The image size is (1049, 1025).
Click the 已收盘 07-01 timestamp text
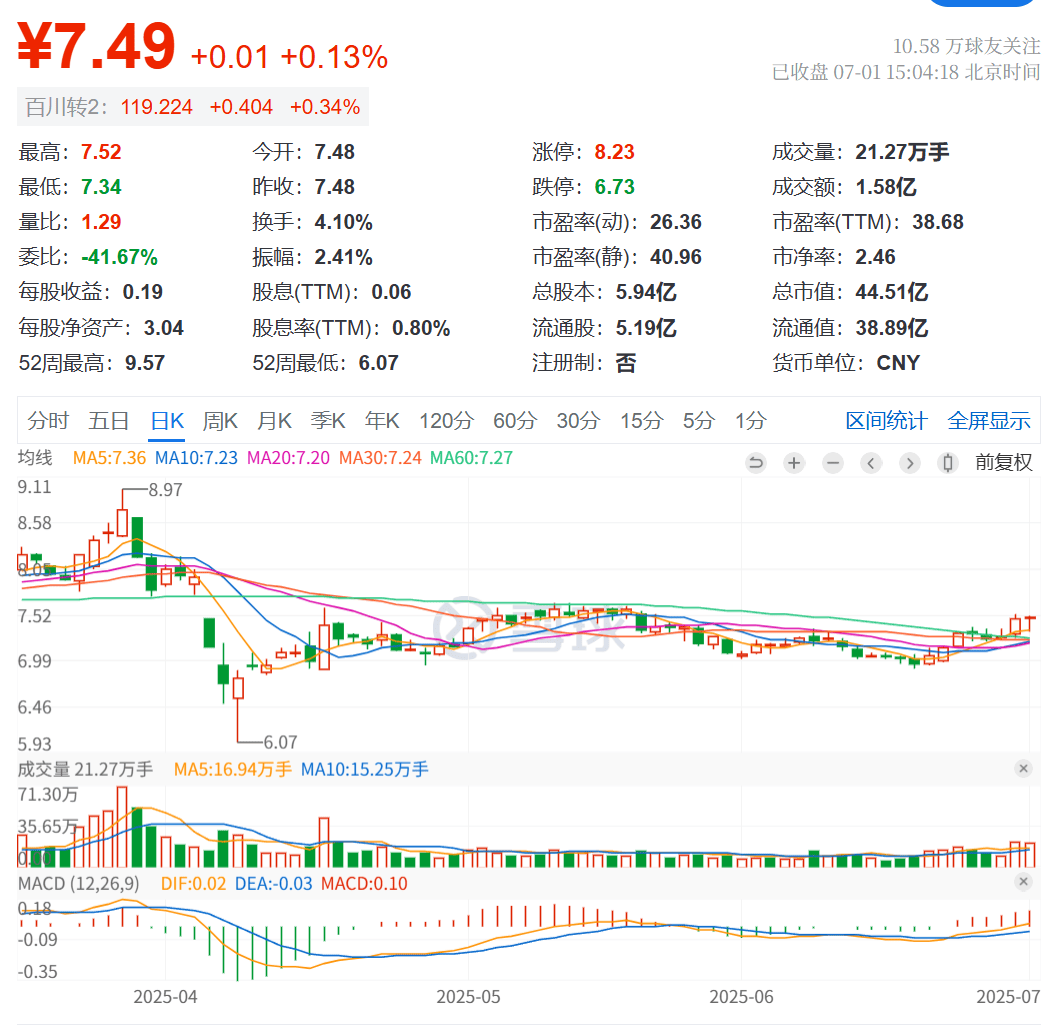coord(906,72)
